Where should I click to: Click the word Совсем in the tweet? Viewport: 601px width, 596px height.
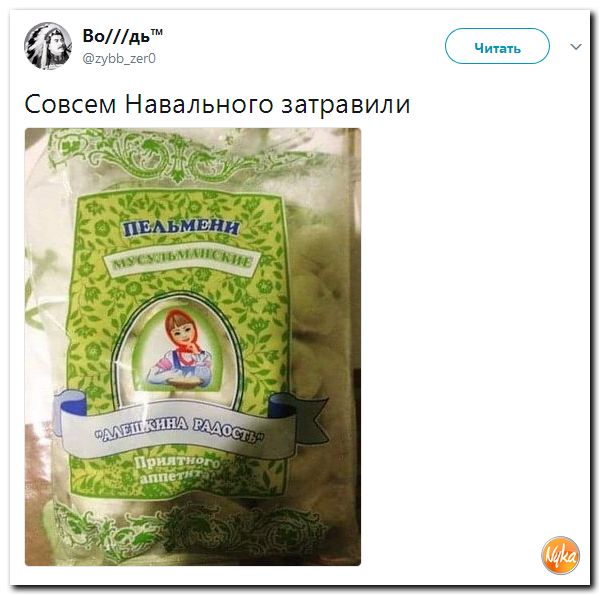coord(71,104)
